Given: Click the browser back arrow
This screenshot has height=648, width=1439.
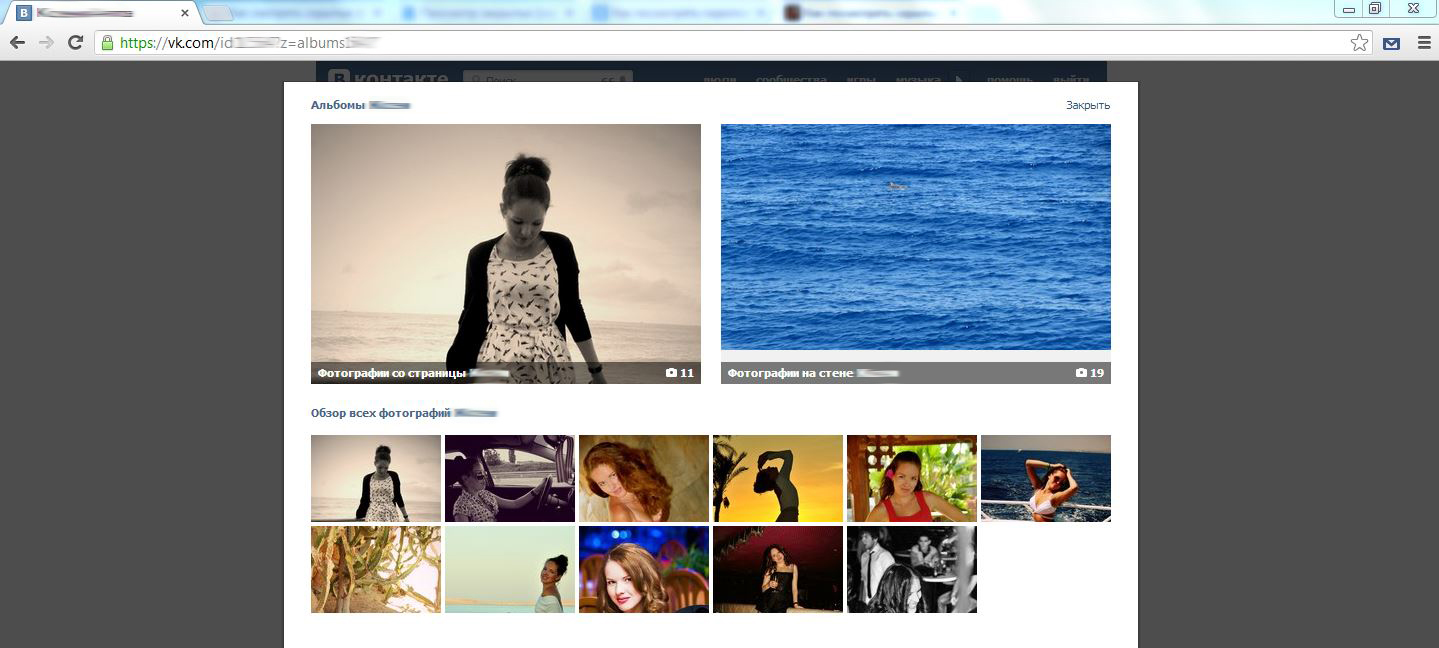Looking at the screenshot, I should 17,43.
